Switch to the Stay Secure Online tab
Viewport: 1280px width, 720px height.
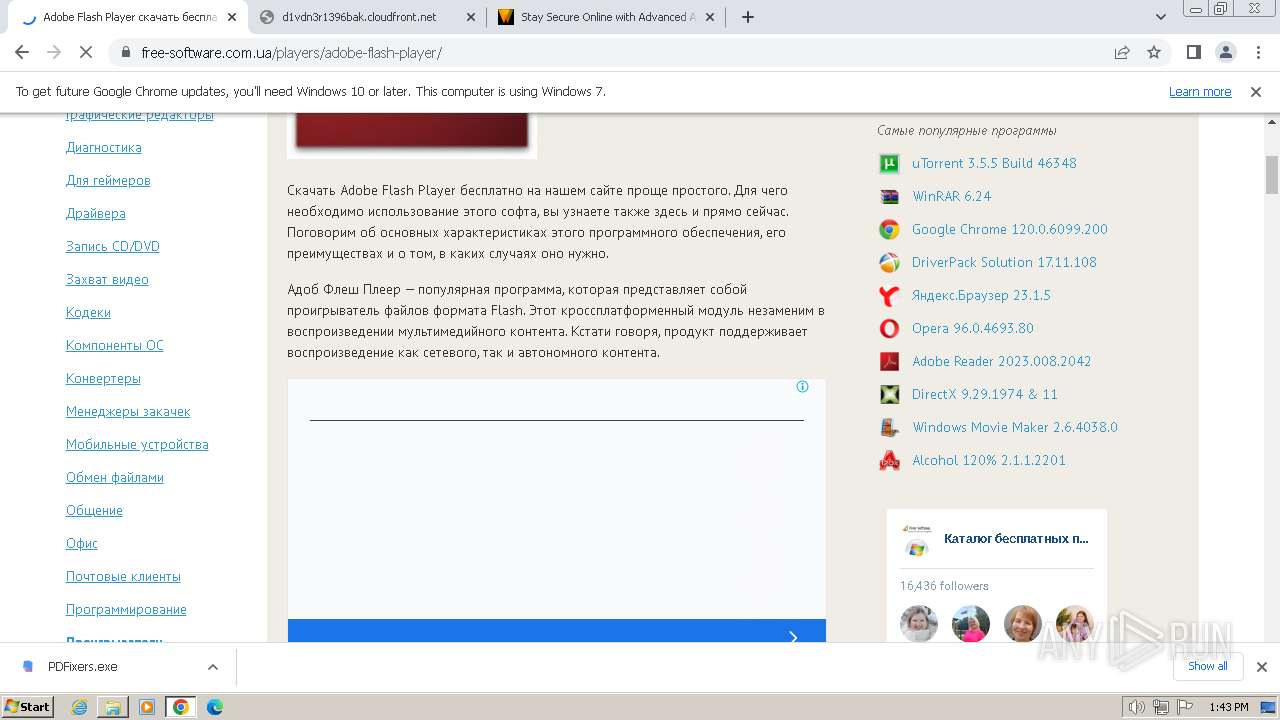point(607,17)
